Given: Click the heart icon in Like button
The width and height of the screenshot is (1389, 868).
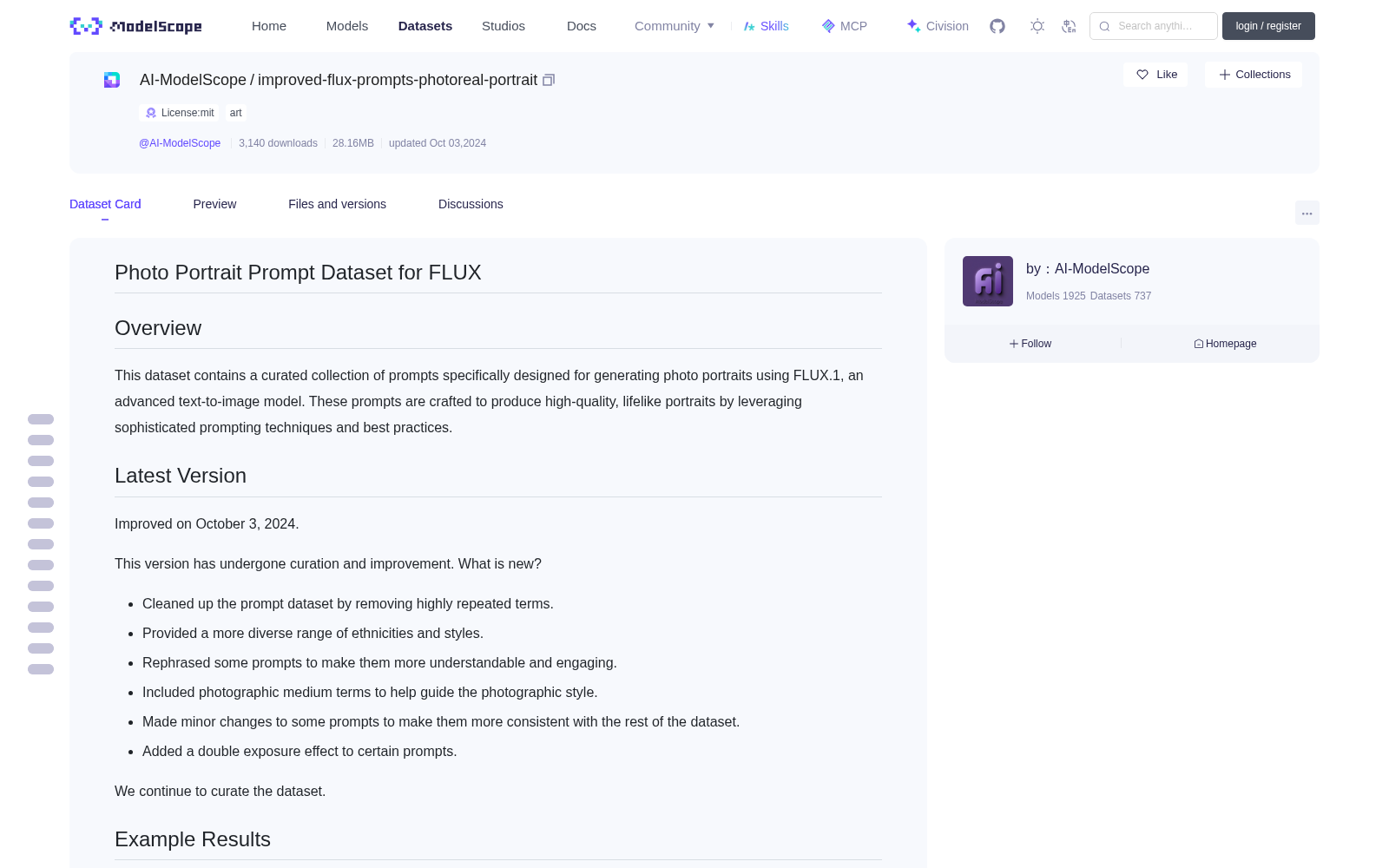Looking at the screenshot, I should tap(1142, 75).
